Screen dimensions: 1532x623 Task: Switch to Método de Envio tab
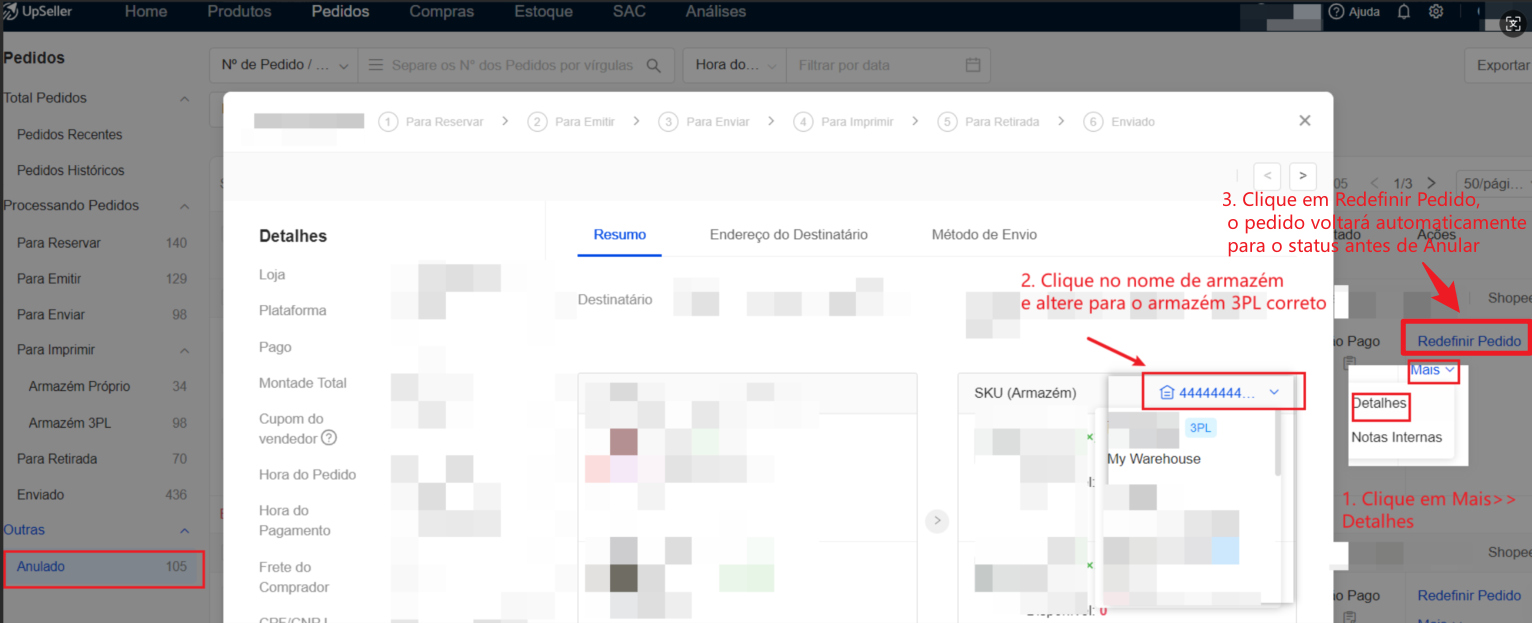tap(984, 235)
